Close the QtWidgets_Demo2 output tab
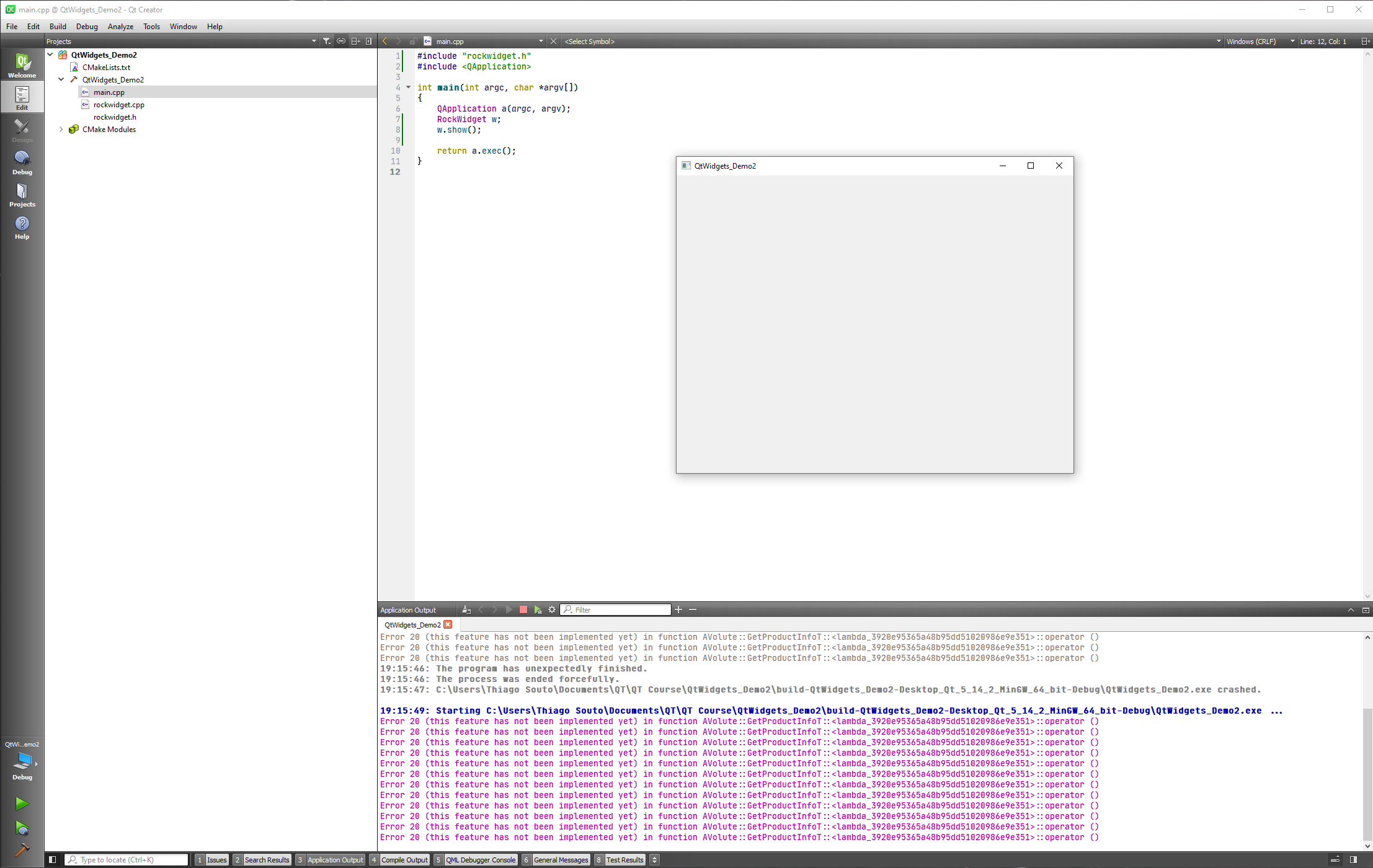1373x868 pixels. (448, 624)
